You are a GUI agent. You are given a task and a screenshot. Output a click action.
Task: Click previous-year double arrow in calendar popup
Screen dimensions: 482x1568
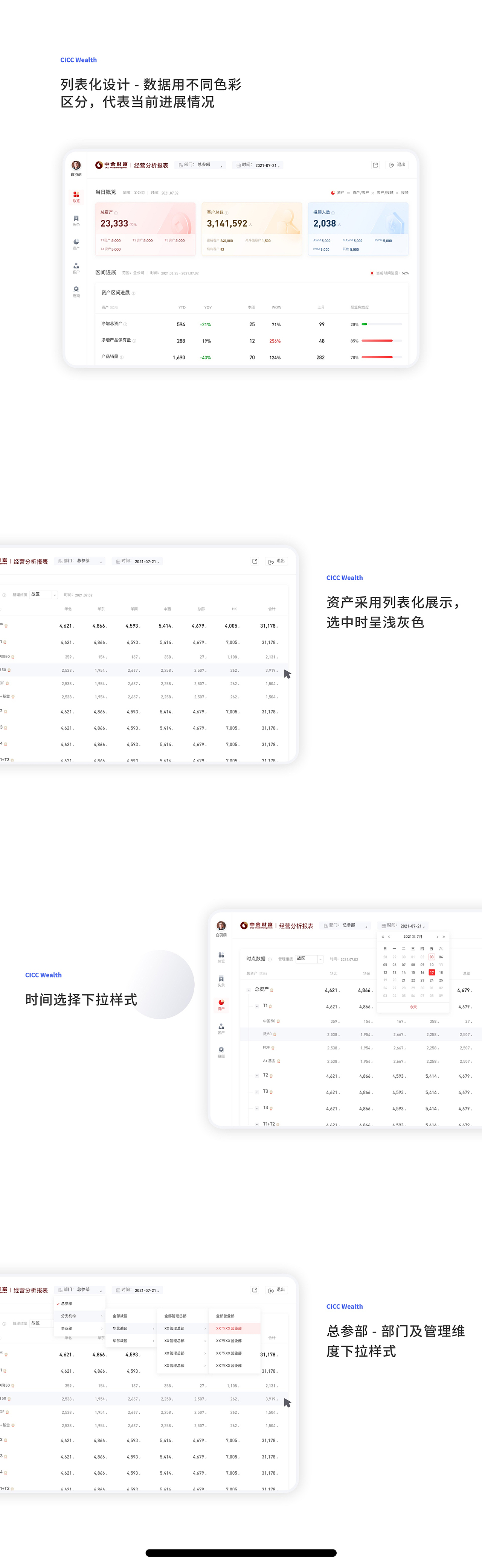[383, 937]
